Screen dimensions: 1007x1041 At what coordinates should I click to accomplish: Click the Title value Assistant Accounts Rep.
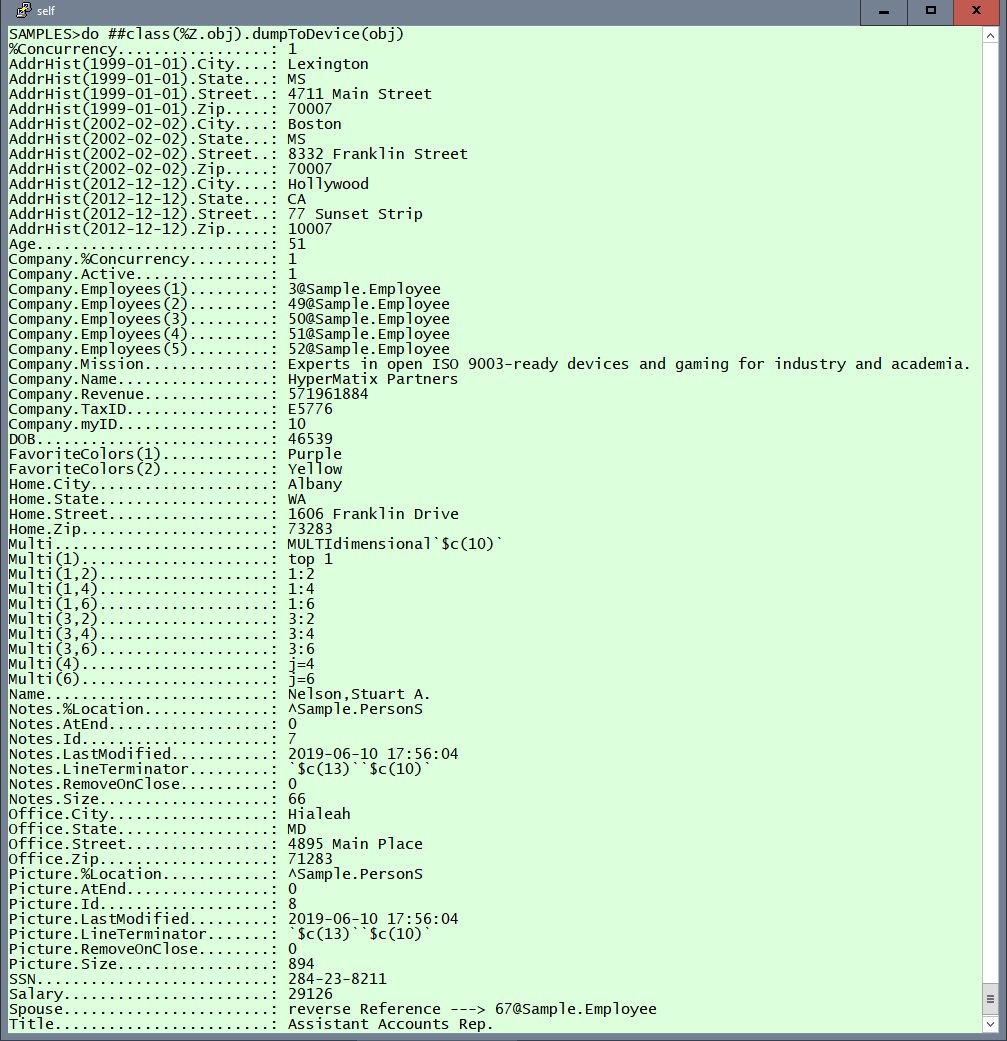coord(390,1024)
